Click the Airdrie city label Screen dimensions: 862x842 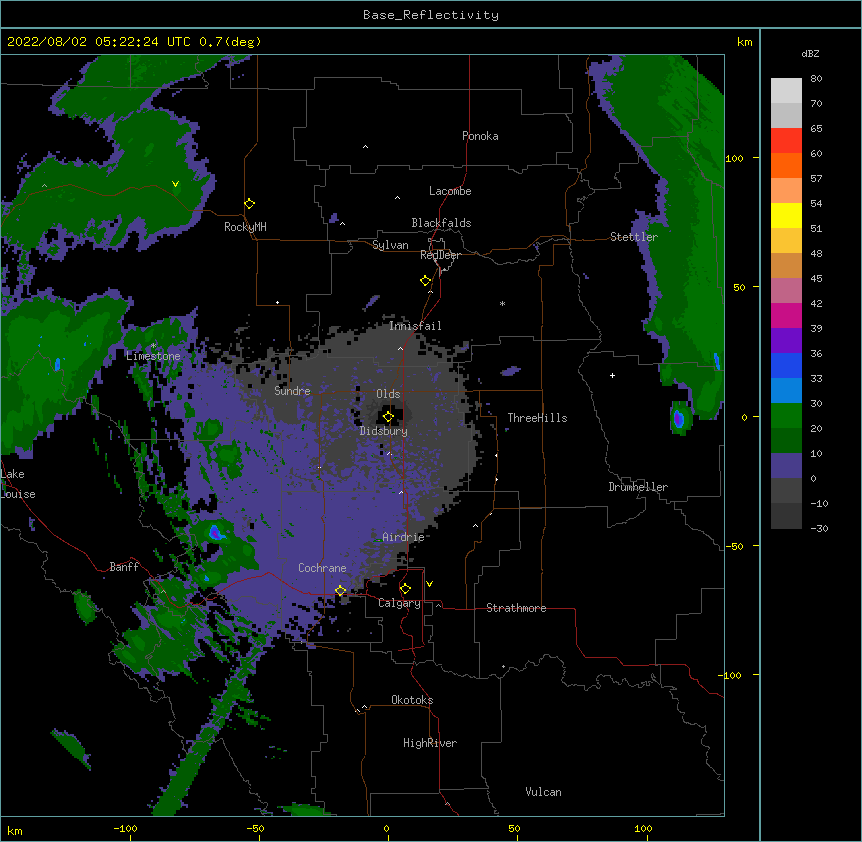coord(403,537)
